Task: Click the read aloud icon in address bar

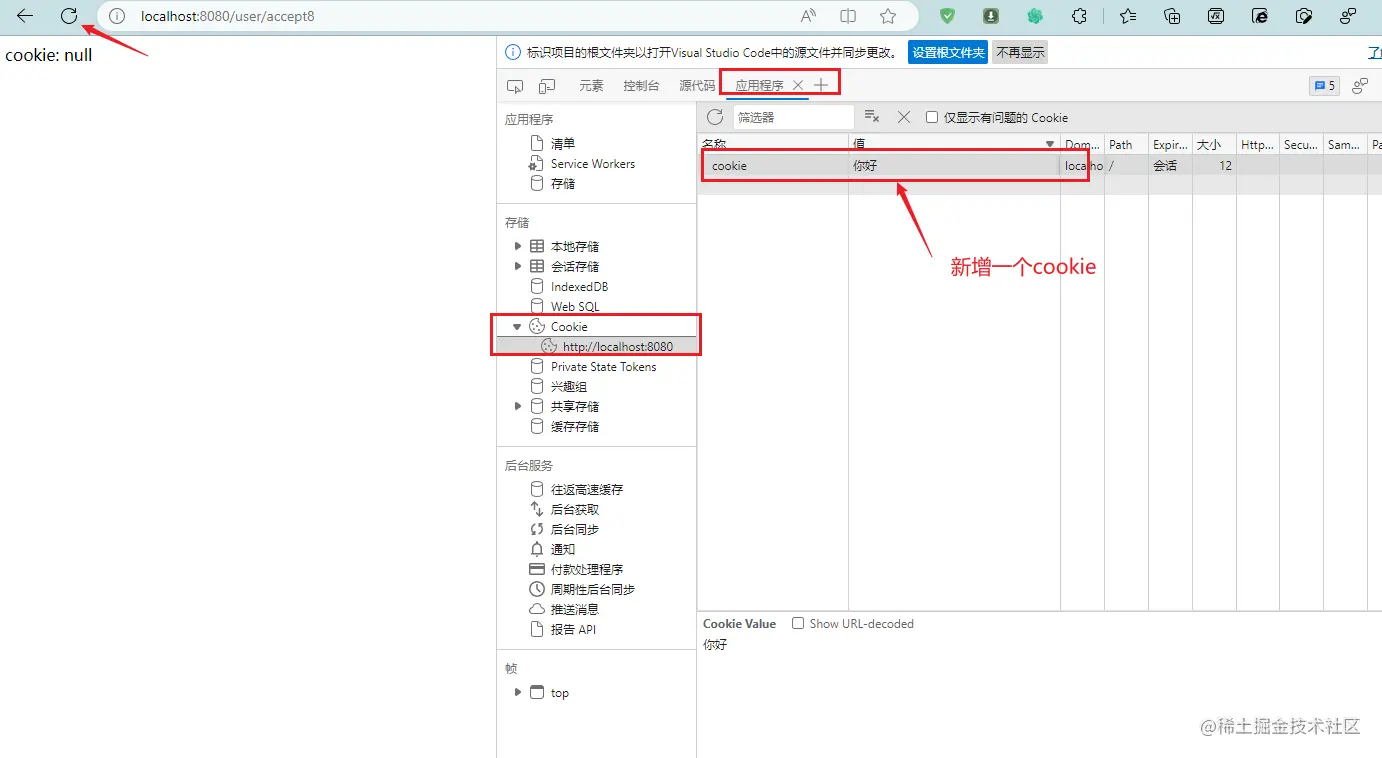Action: point(808,16)
